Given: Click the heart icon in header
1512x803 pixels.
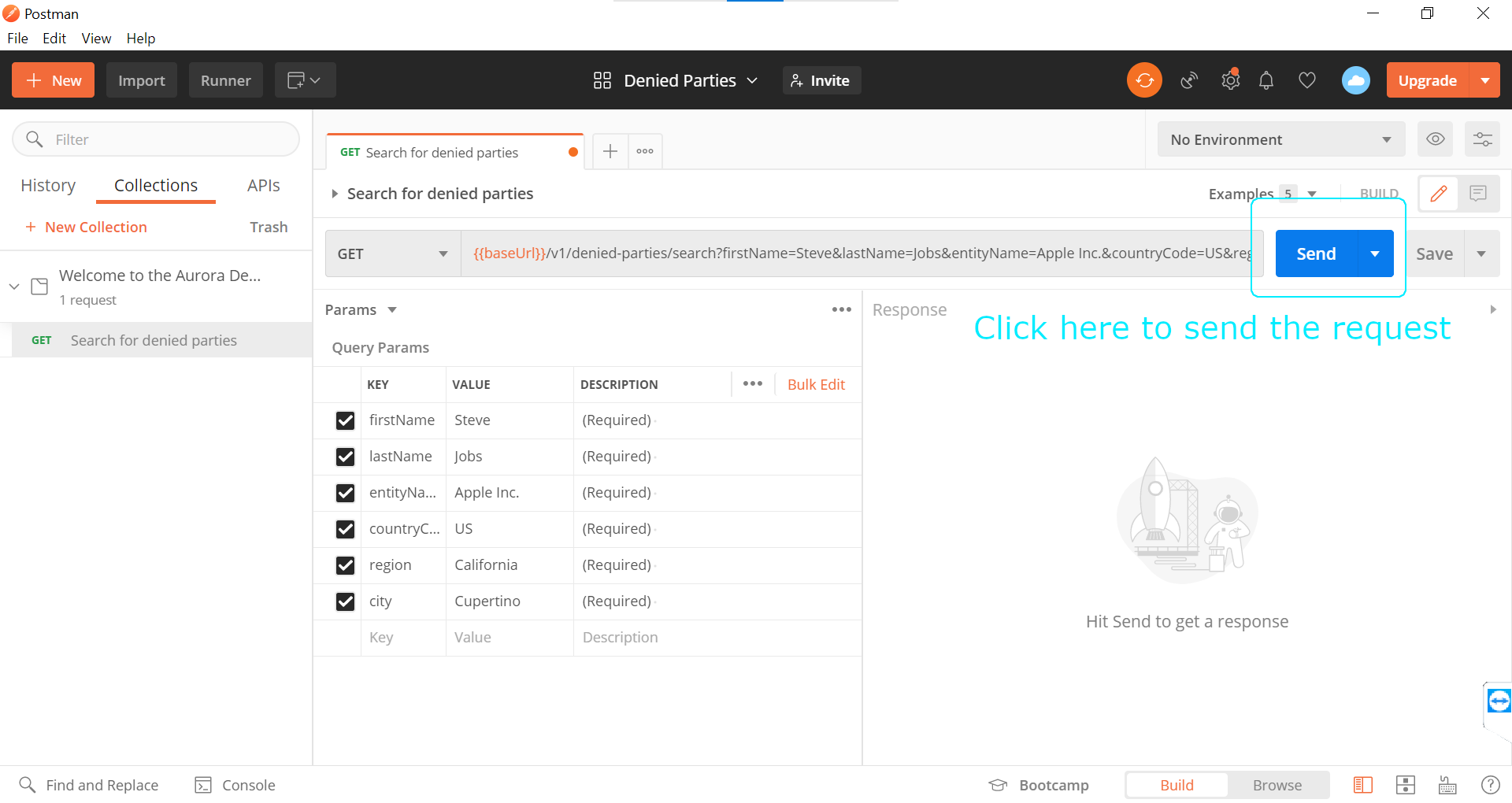Looking at the screenshot, I should tap(1307, 80).
